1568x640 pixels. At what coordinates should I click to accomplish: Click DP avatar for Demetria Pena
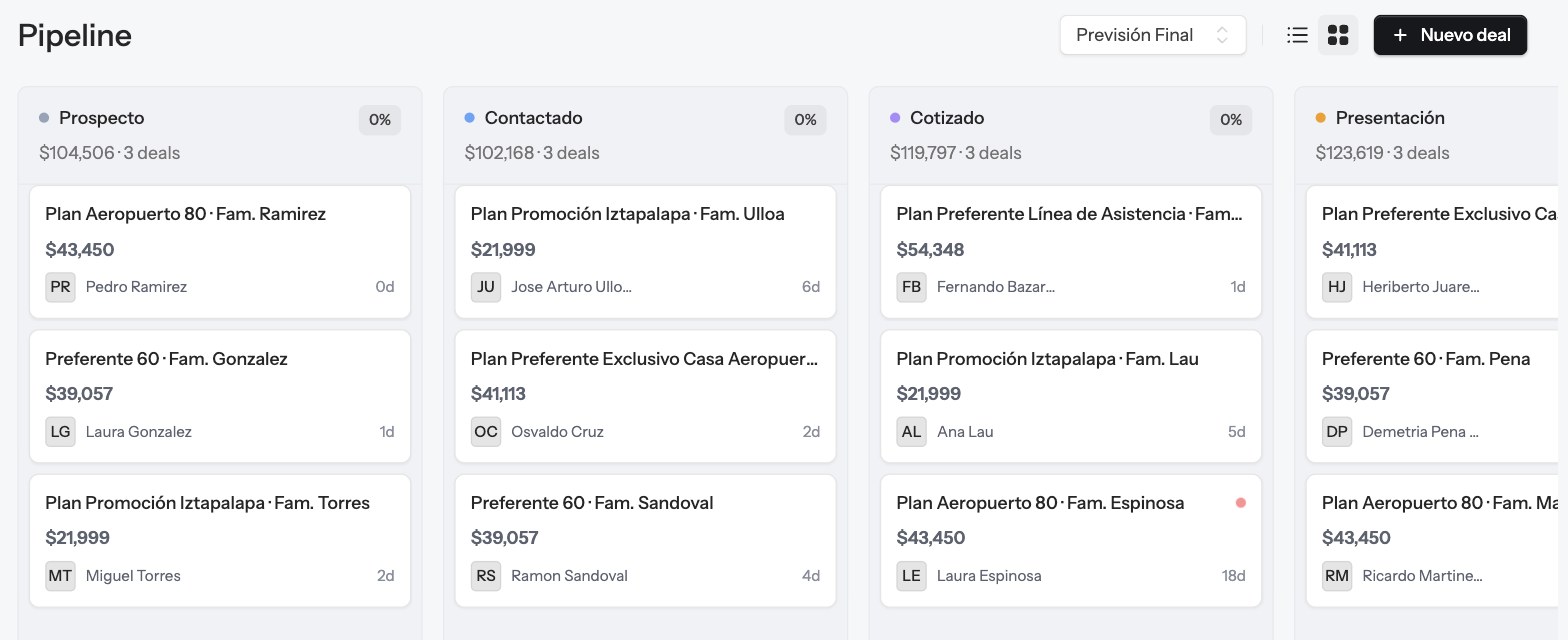coord(1337,432)
